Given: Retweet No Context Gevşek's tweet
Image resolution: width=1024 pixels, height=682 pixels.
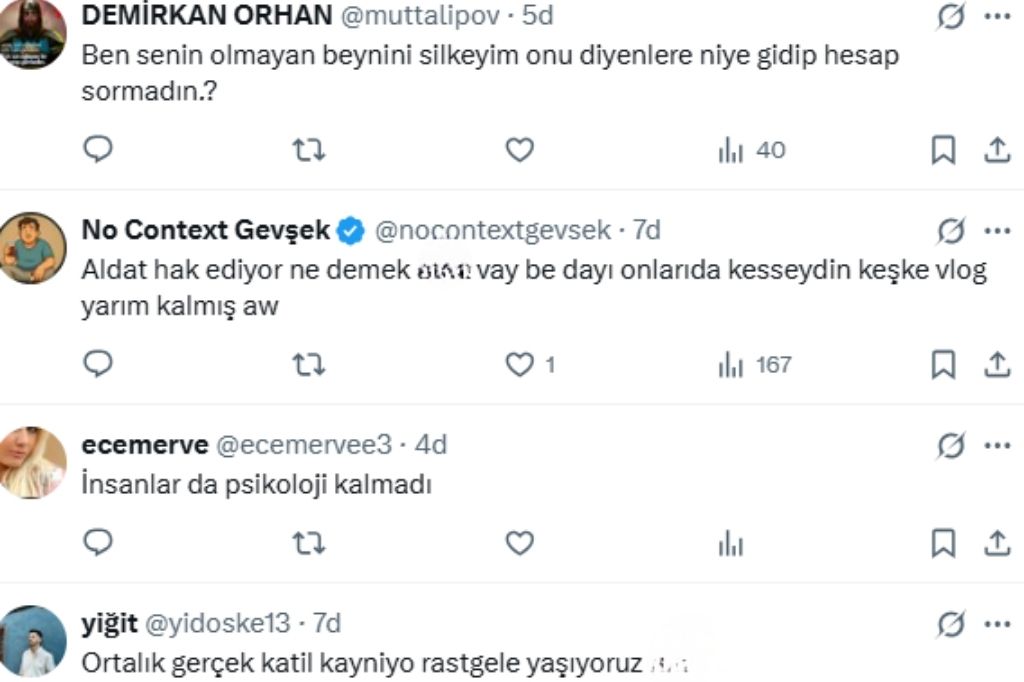Looking at the screenshot, I should pyautogui.click(x=308, y=365).
